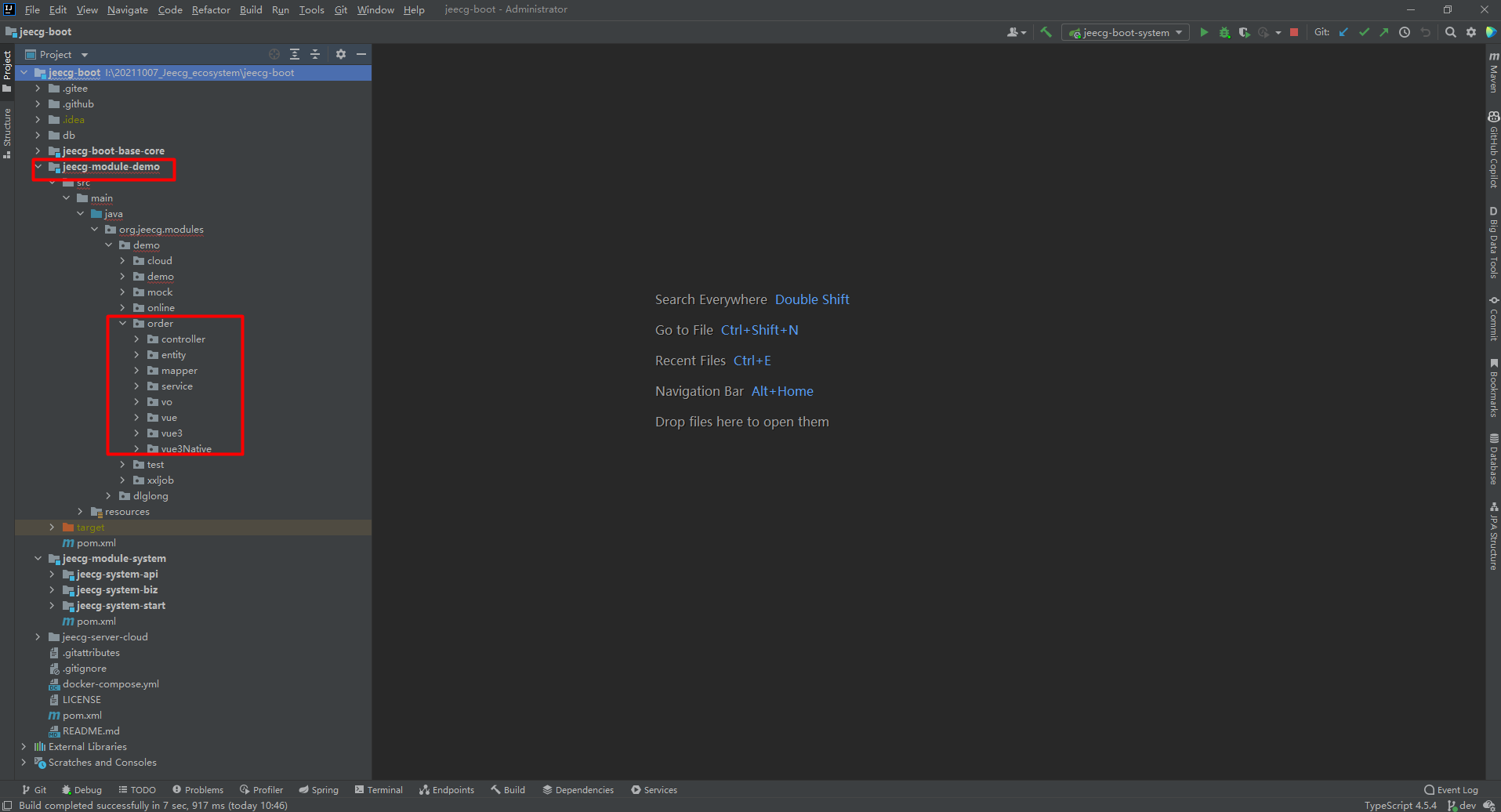Open the Maven tool window
Viewport: 1501px width, 812px height.
coord(1494,72)
